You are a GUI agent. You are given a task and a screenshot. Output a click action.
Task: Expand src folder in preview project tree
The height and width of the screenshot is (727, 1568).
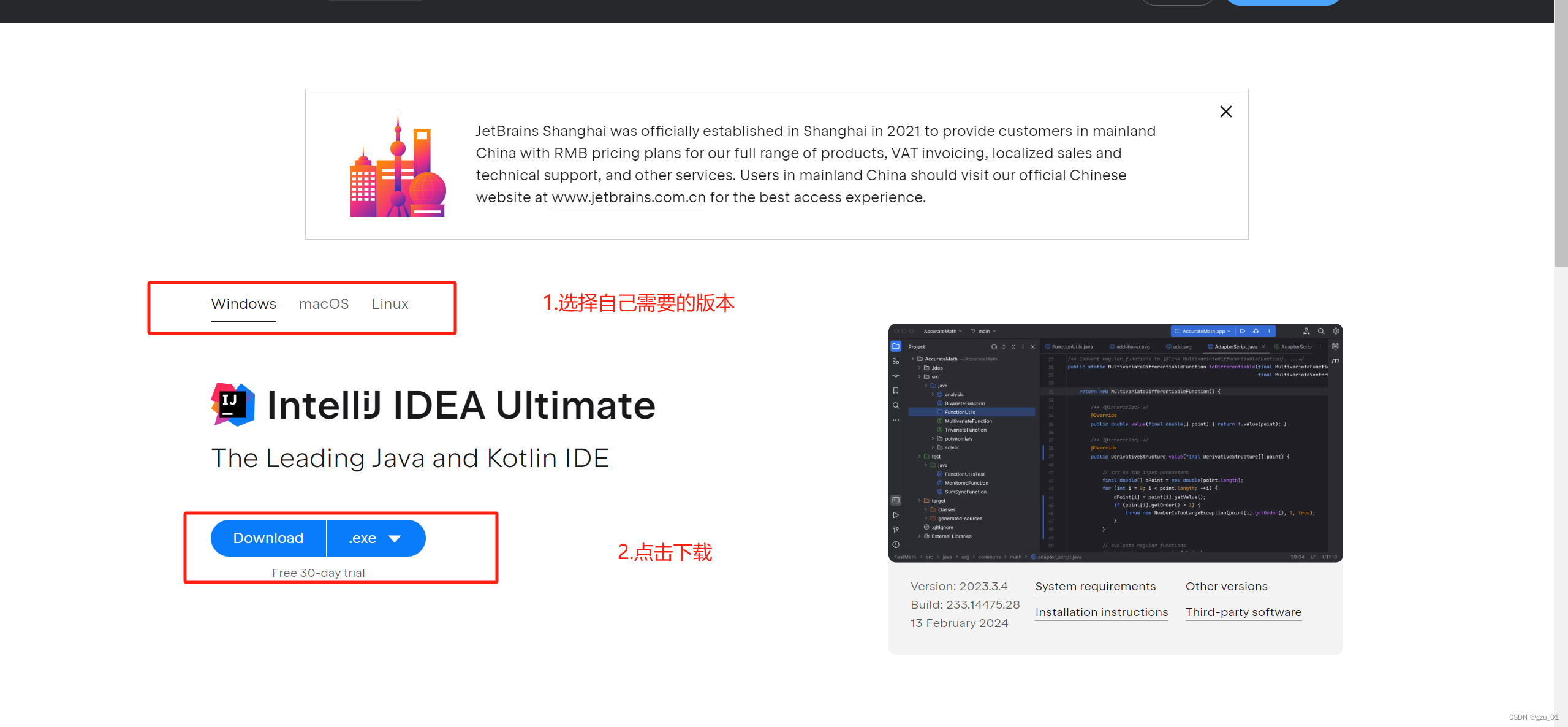tap(919, 377)
